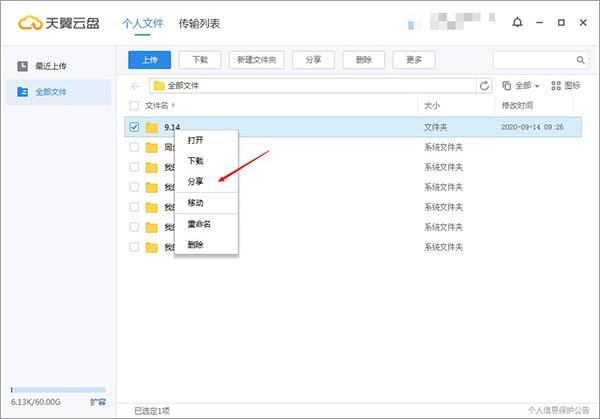Viewport: 600px width, 419px height.
Task: Click the 9.14 folder icon
Action: click(152, 127)
